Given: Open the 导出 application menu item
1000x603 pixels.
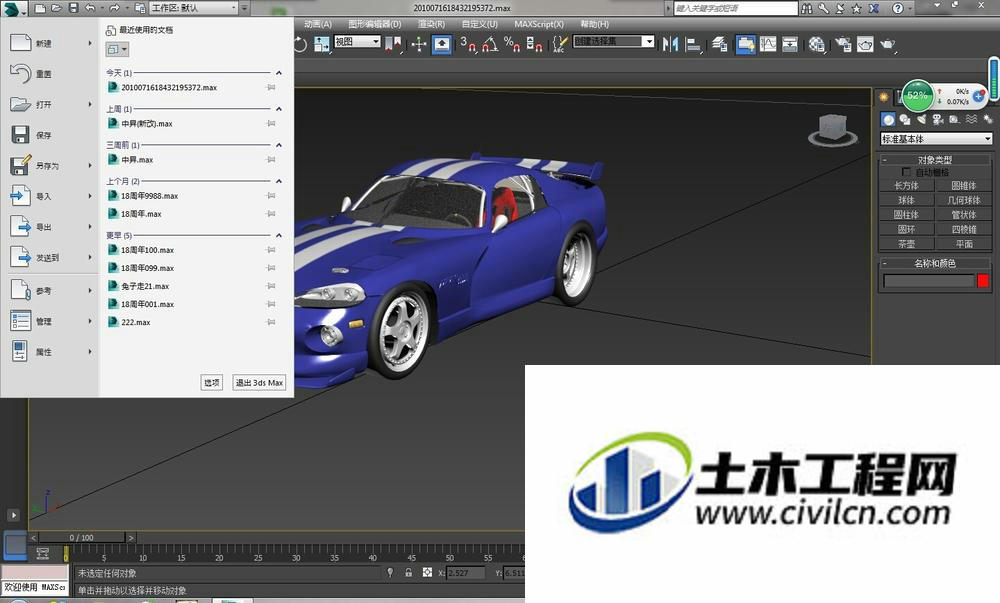Looking at the screenshot, I should 50,227.
